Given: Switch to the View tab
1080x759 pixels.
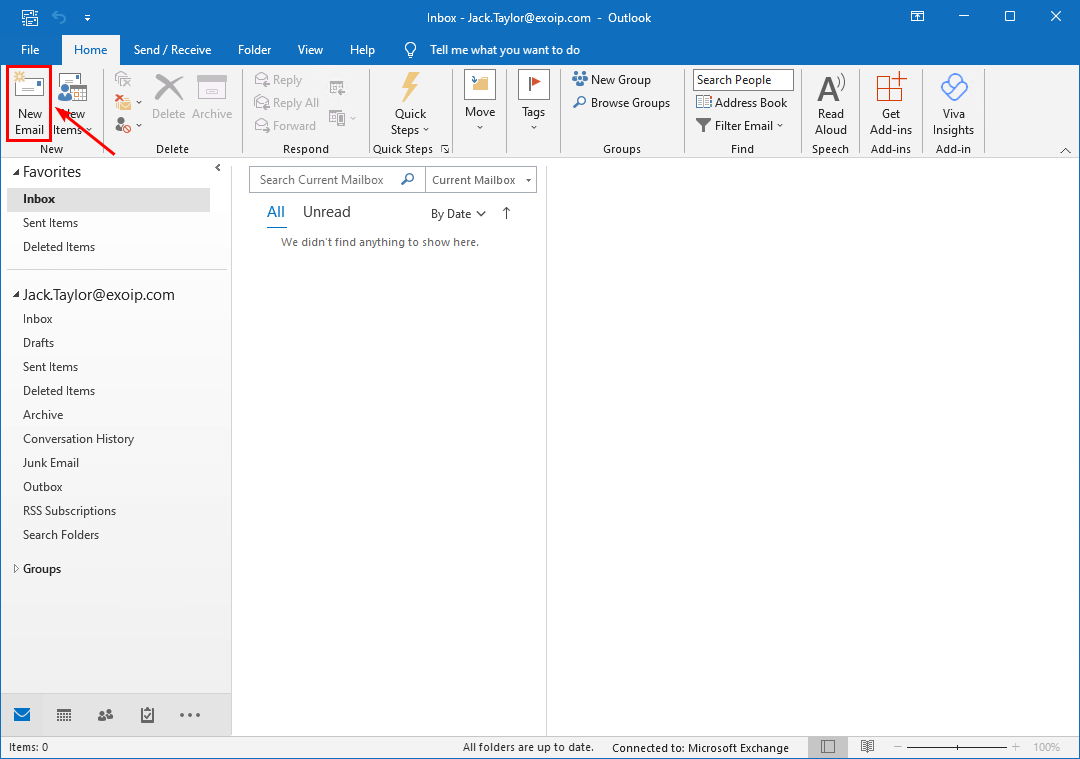Looking at the screenshot, I should (x=310, y=50).
